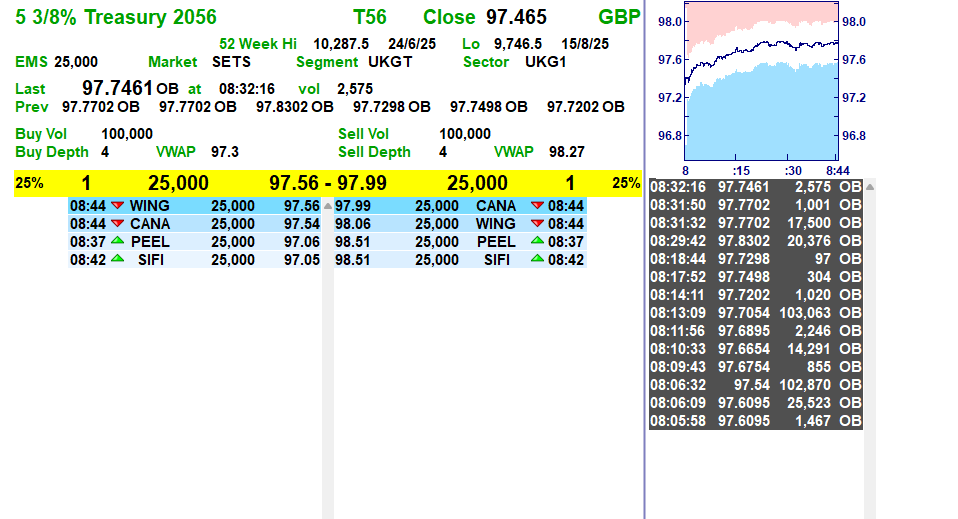Click the trades list scrollbar up arrow

click(x=870, y=187)
